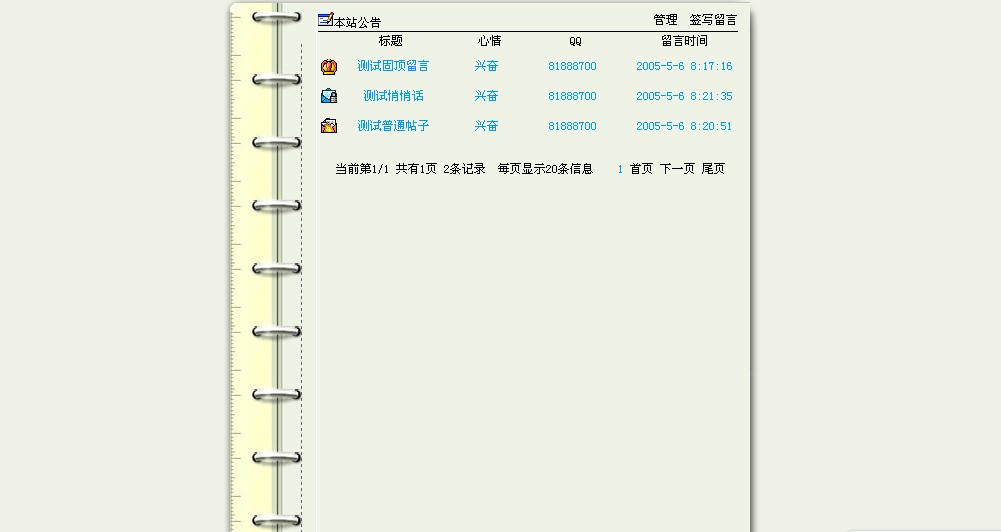Click the announcement notepad icon beside 本站公告
Image resolution: width=1001 pixels, height=532 pixels.
(x=326, y=20)
